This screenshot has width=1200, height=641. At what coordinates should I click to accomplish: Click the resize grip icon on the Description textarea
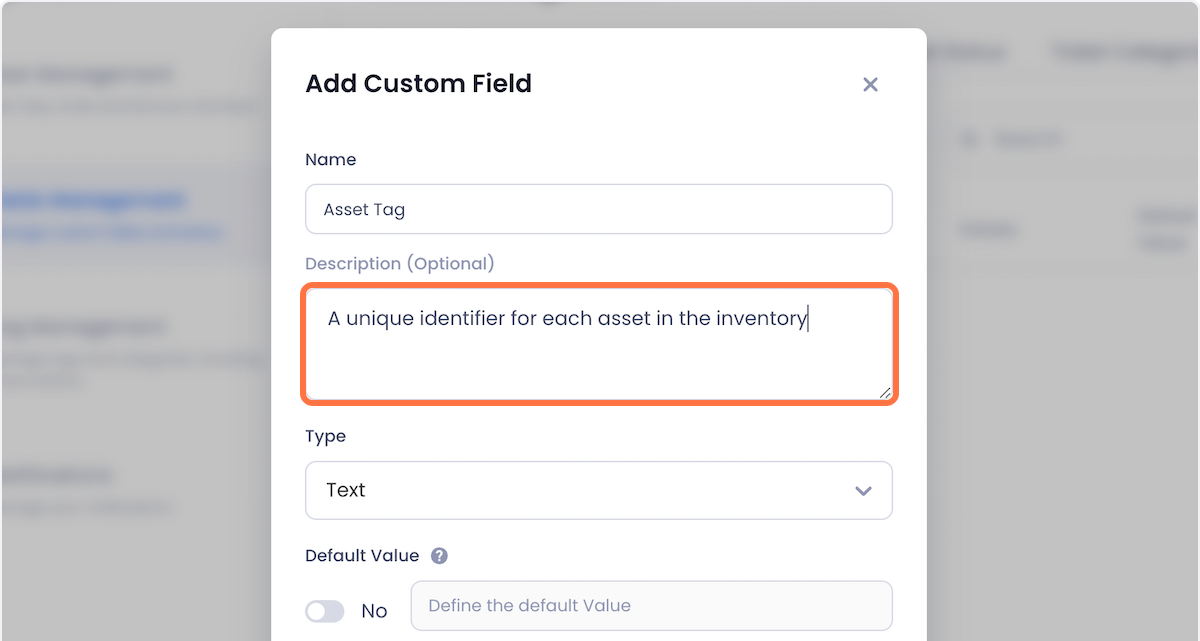(x=884, y=392)
